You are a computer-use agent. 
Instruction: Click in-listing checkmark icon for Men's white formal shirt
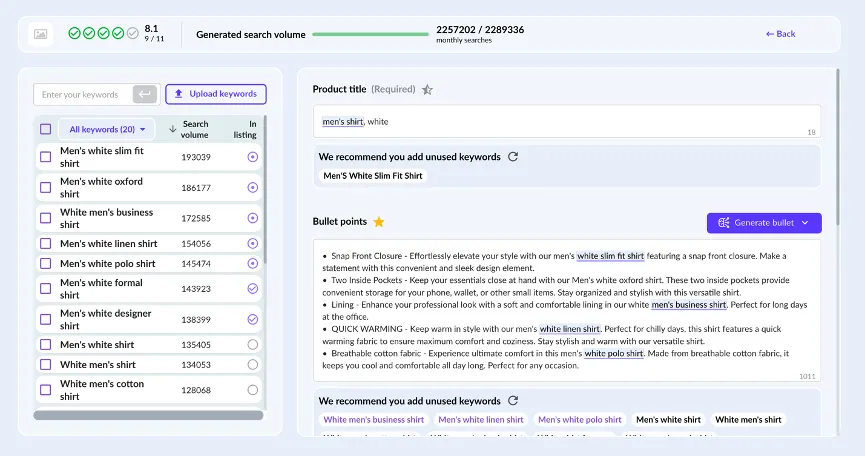[x=252, y=288]
